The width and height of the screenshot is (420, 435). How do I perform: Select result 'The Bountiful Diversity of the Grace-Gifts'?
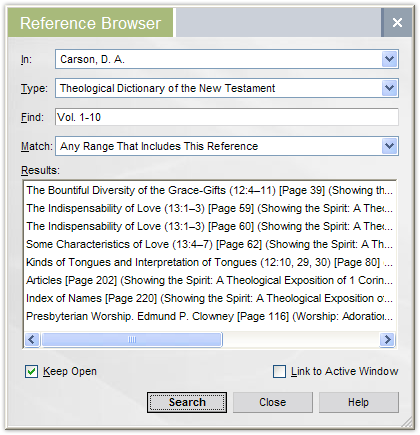[x=209, y=190]
